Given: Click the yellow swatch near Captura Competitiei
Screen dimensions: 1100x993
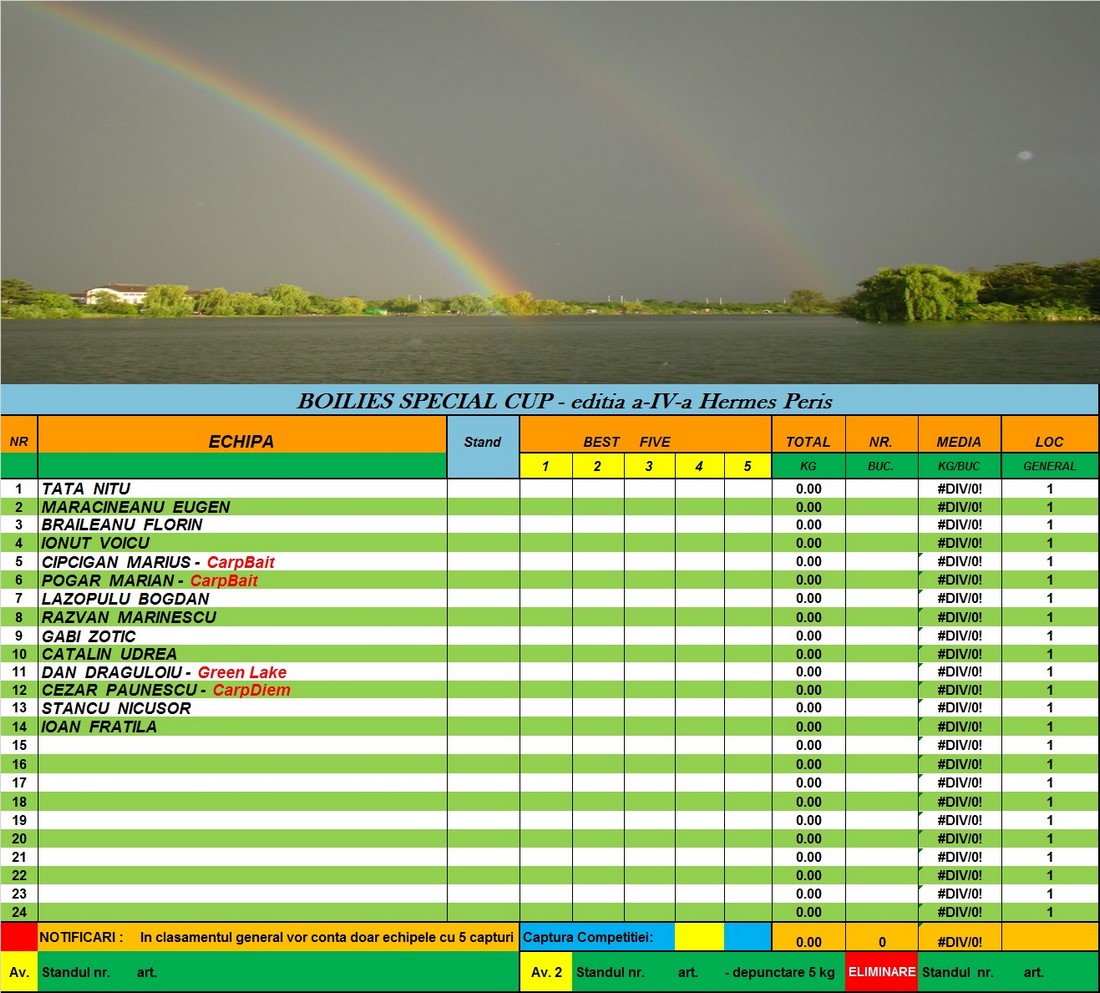Looking at the screenshot, I should [697, 938].
